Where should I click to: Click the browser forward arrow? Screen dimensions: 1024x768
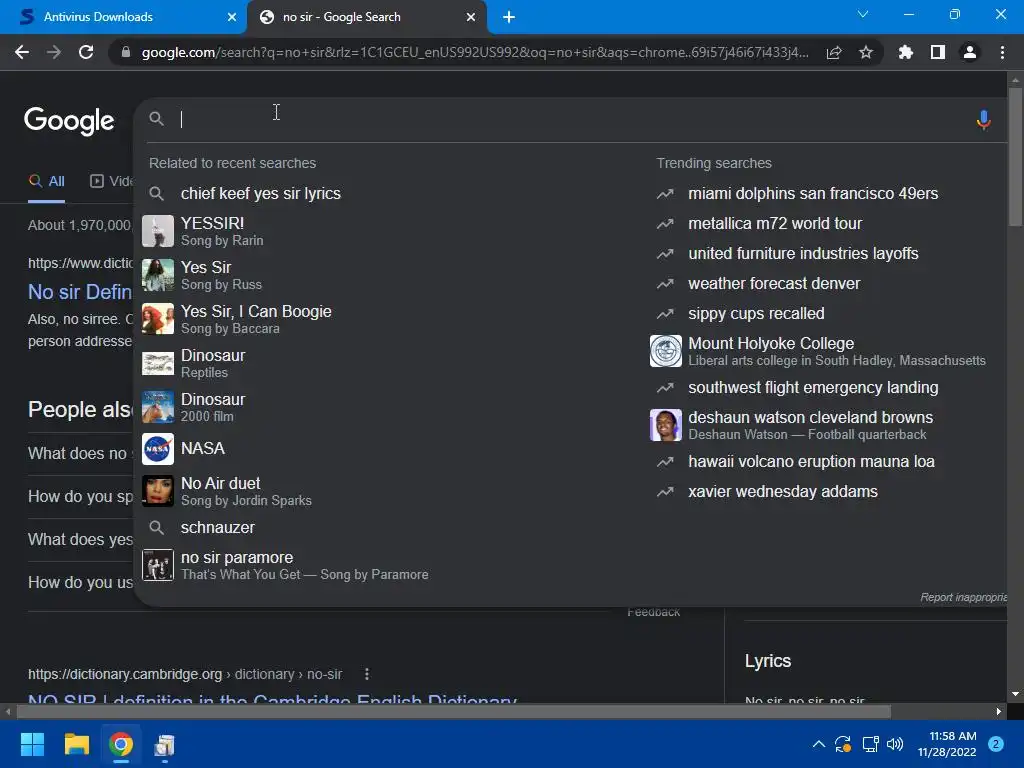54,52
